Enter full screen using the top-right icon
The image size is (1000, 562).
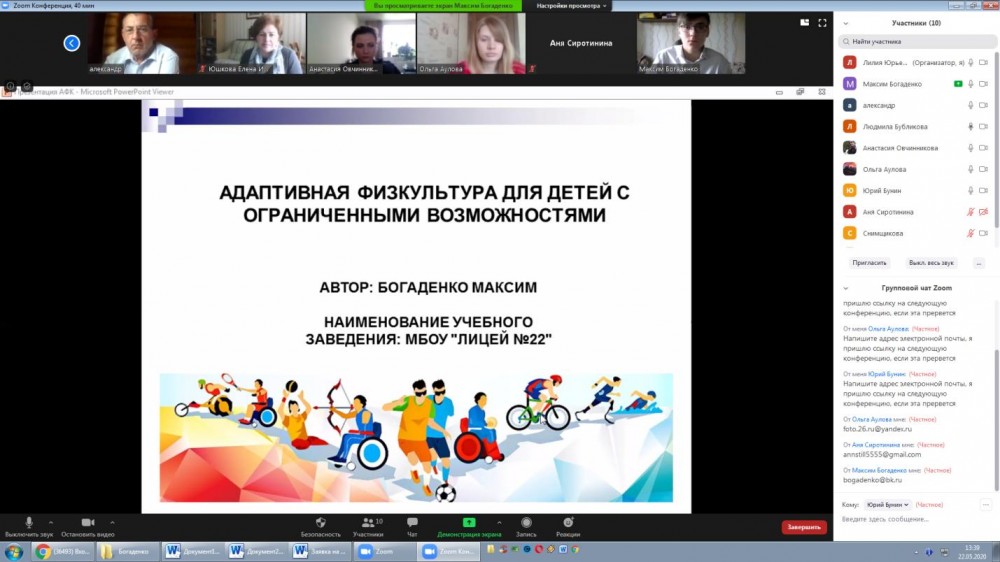pos(822,23)
